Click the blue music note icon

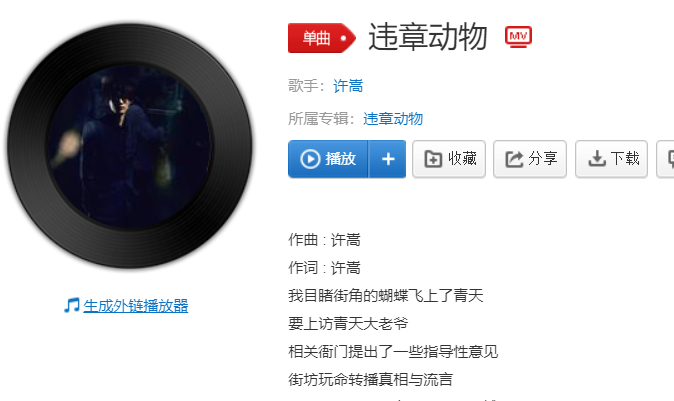[72, 306]
